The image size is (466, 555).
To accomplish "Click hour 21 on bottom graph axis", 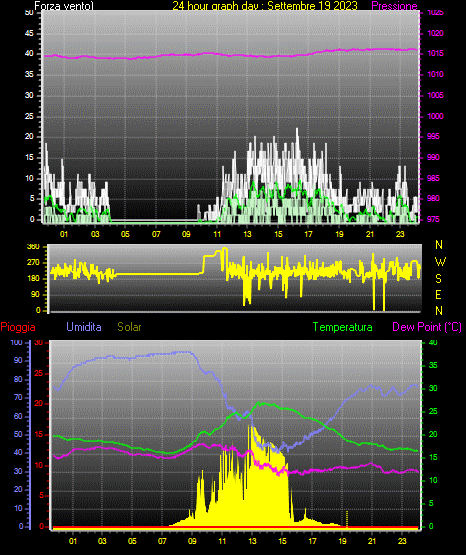I will (x=372, y=541).
